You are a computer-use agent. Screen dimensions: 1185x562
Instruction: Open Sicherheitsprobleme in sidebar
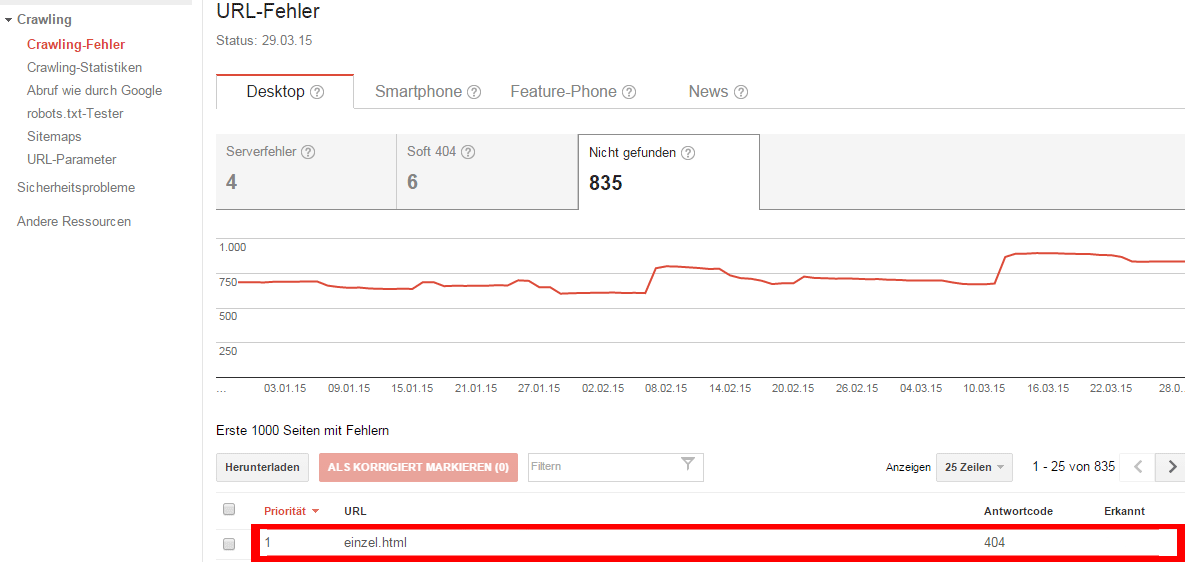76,187
